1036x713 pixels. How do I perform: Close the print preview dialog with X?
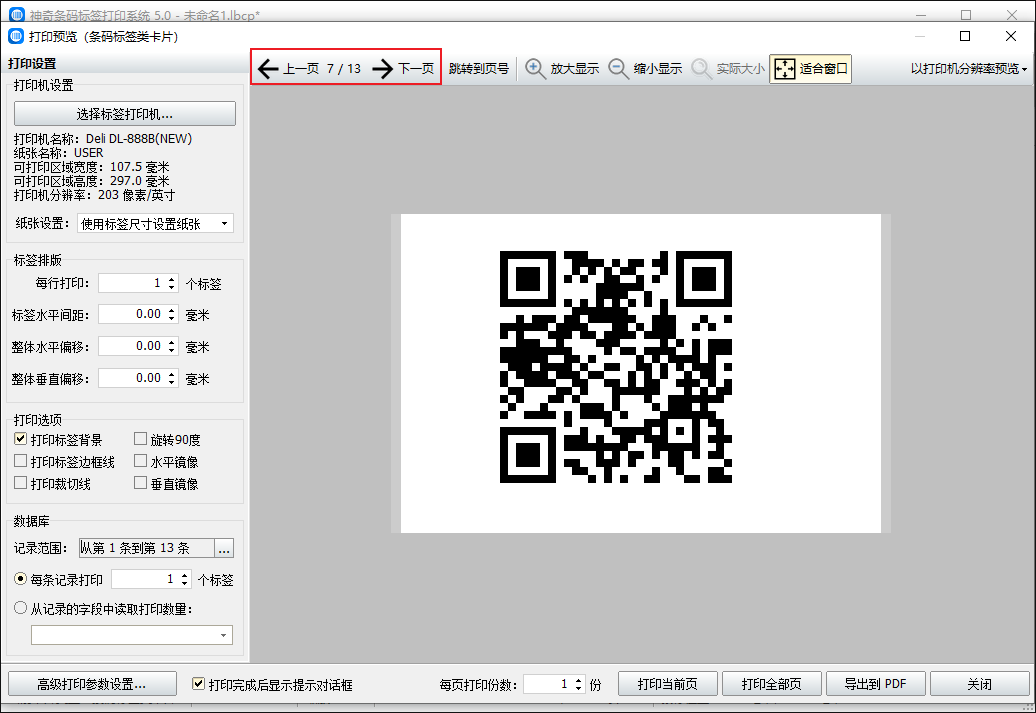[x=1011, y=36]
